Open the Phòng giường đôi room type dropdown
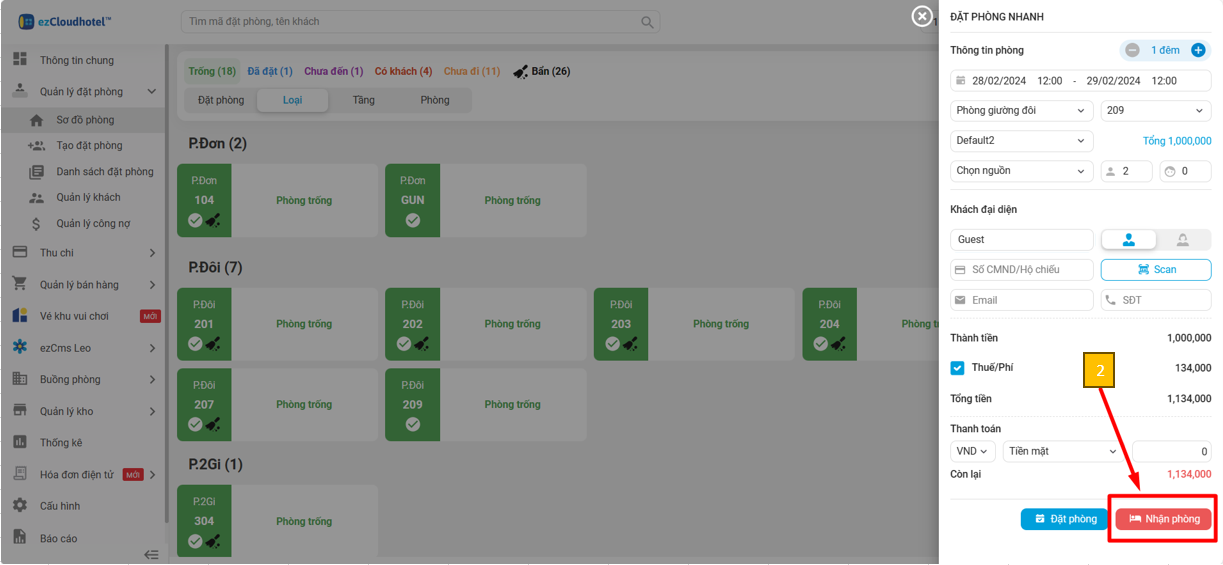The width and height of the screenshot is (1223, 565). point(1021,111)
